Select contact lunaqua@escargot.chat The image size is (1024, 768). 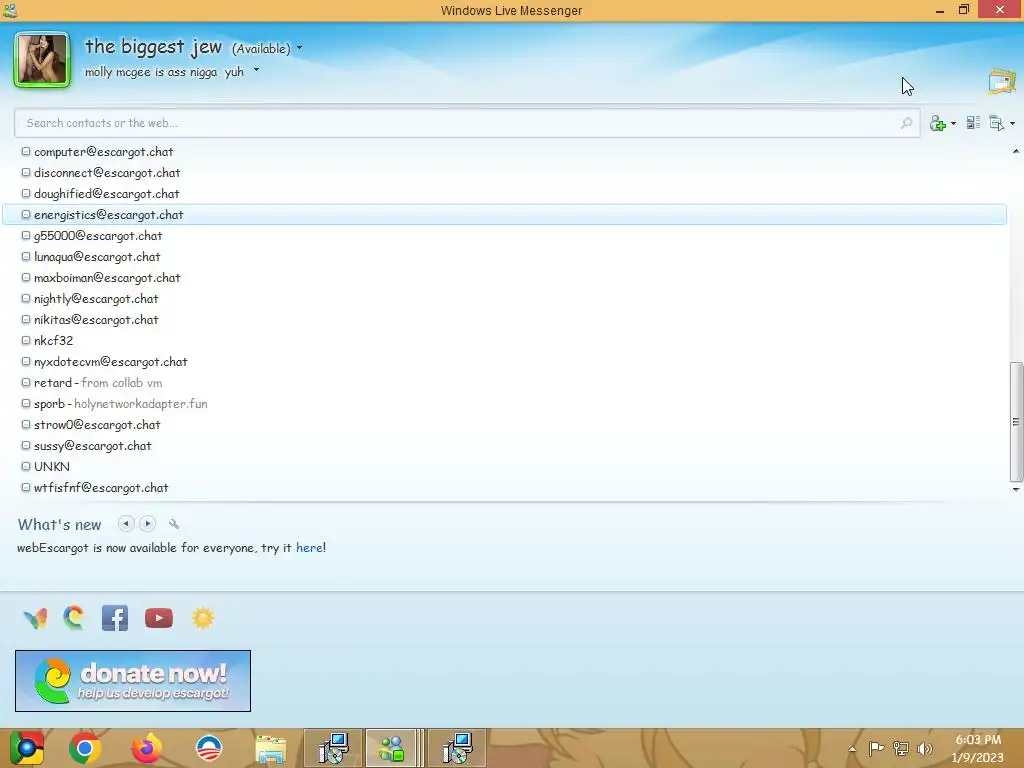click(x=504, y=257)
